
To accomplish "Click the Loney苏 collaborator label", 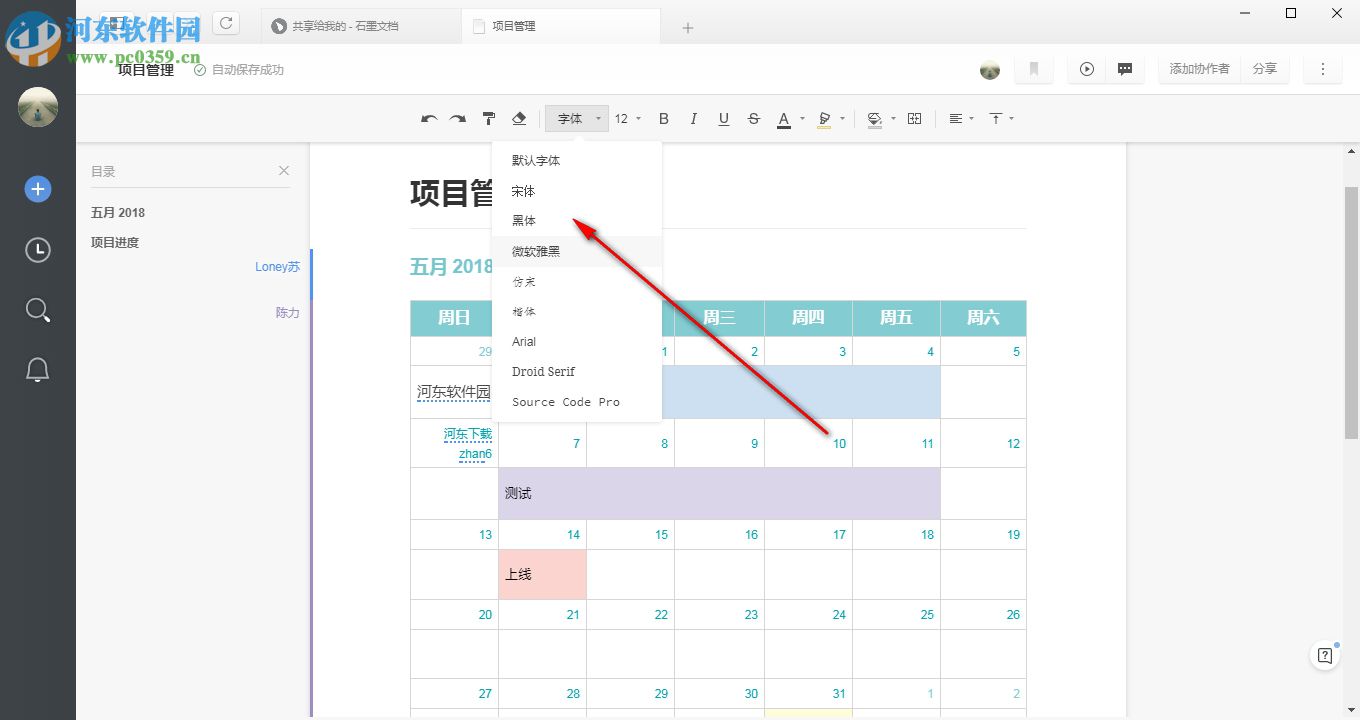I will (x=277, y=267).
